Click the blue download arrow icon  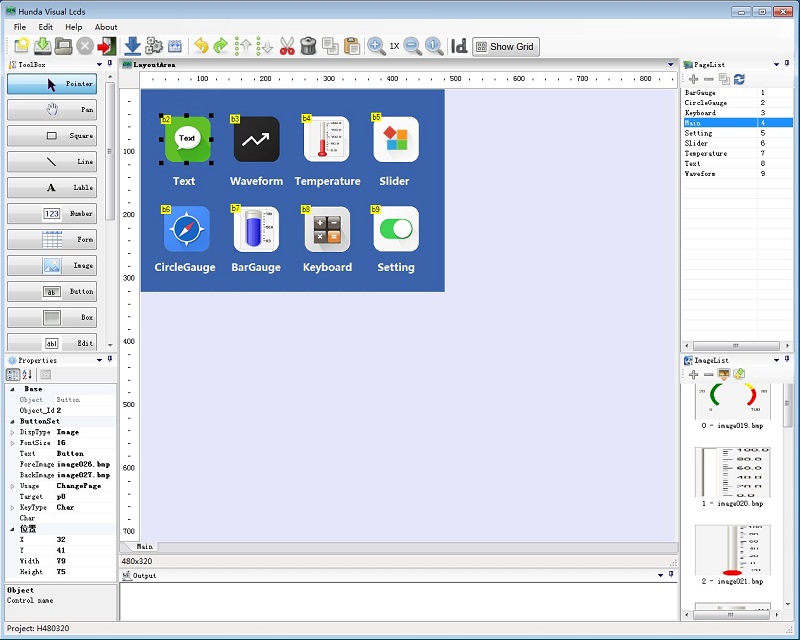click(x=132, y=46)
